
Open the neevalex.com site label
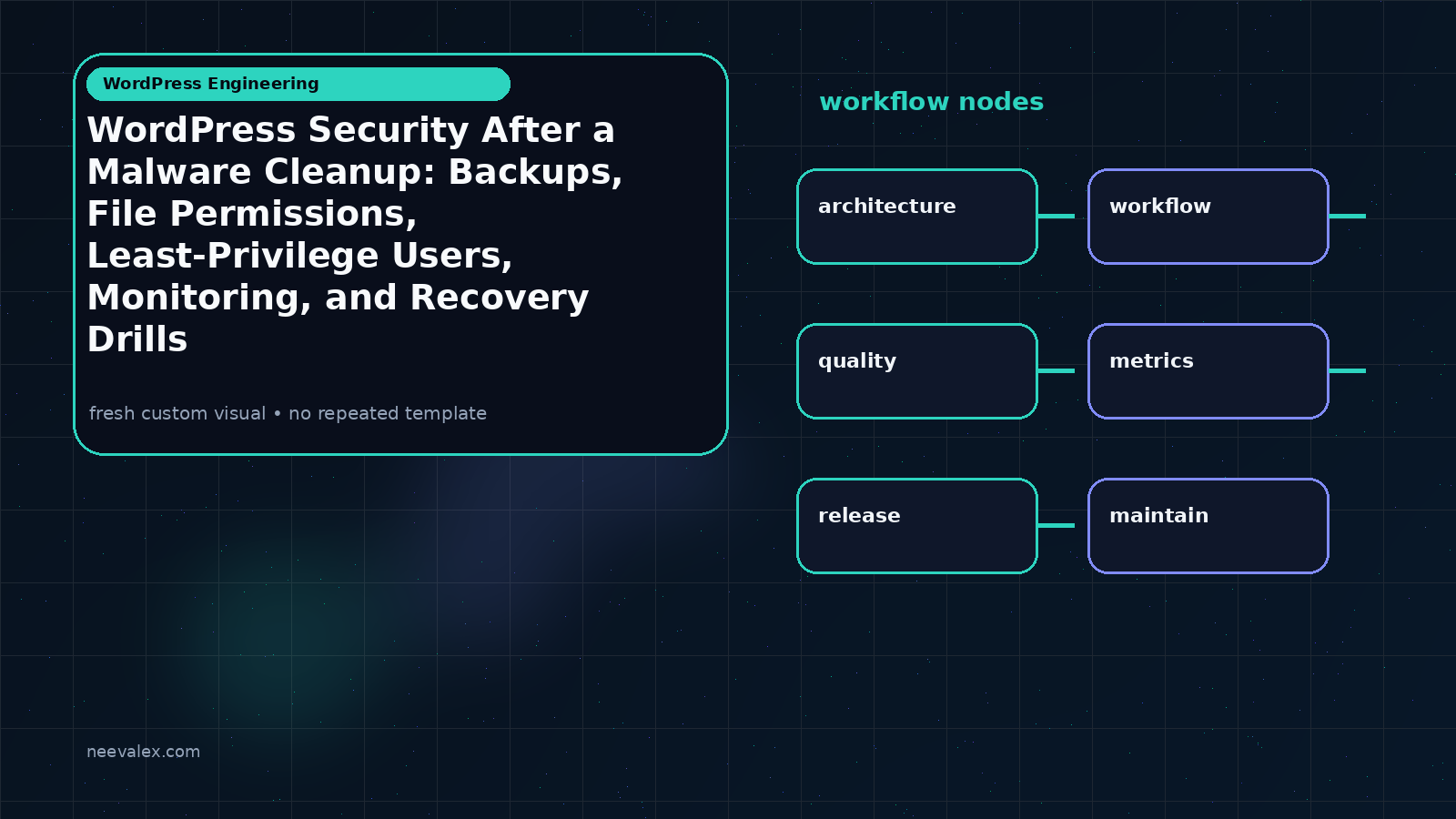coord(143,752)
